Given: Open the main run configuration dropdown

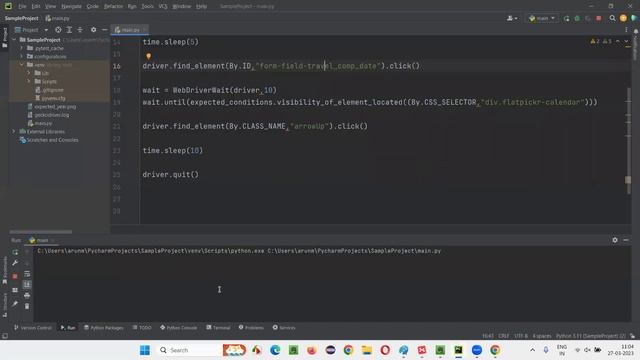Looking at the screenshot, I should point(542,18).
